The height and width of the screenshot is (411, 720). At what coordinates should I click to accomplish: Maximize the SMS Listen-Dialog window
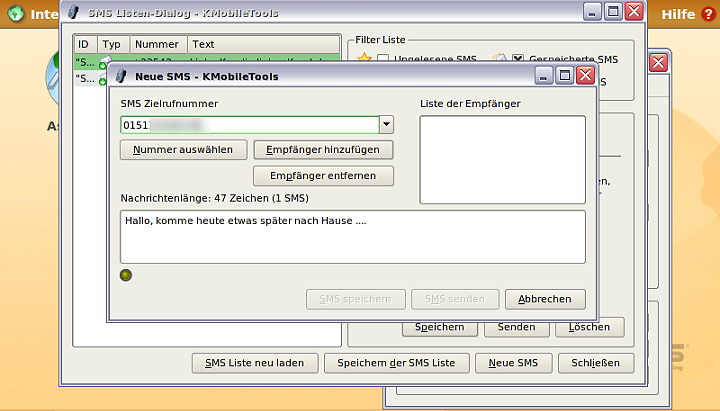click(x=613, y=11)
